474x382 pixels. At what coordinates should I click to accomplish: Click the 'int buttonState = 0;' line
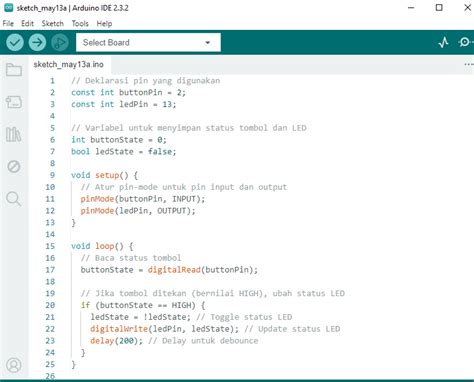[119, 140]
